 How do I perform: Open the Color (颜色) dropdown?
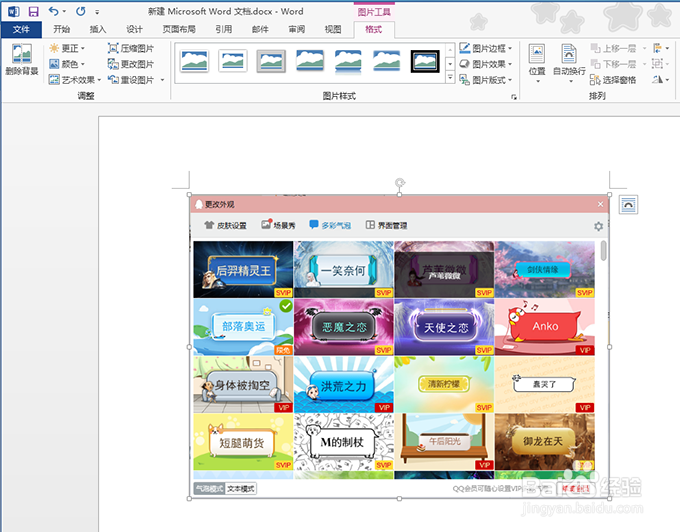coord(67,64)
